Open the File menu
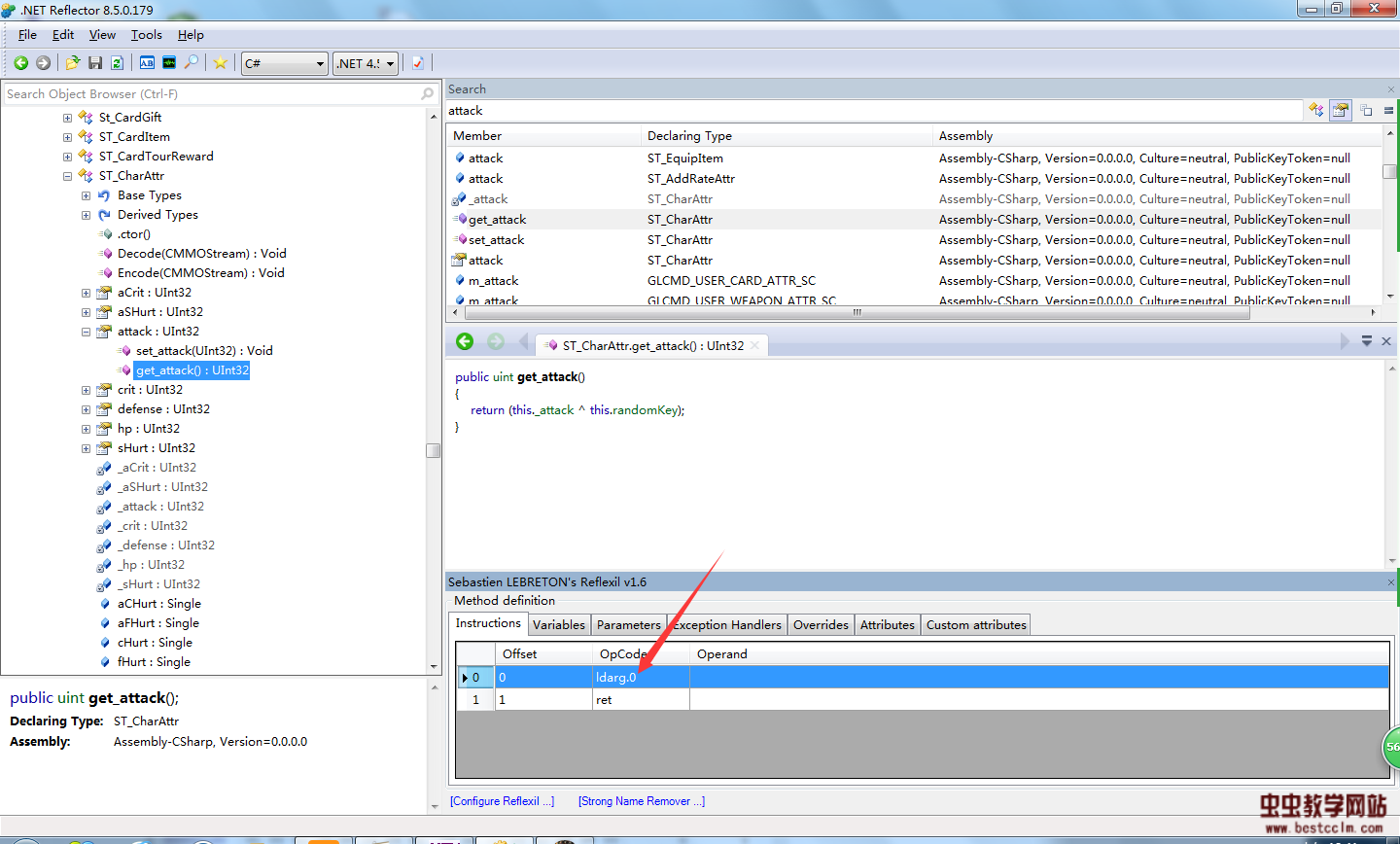1400x844 pixels. (x=27, y=35)
